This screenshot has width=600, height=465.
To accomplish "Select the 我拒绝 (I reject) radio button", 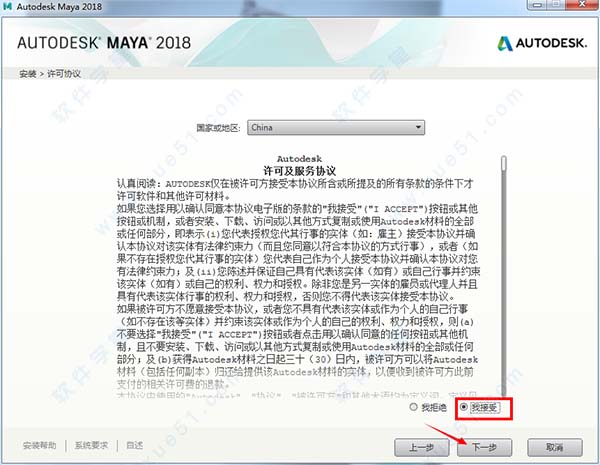I will coord(413,407).
